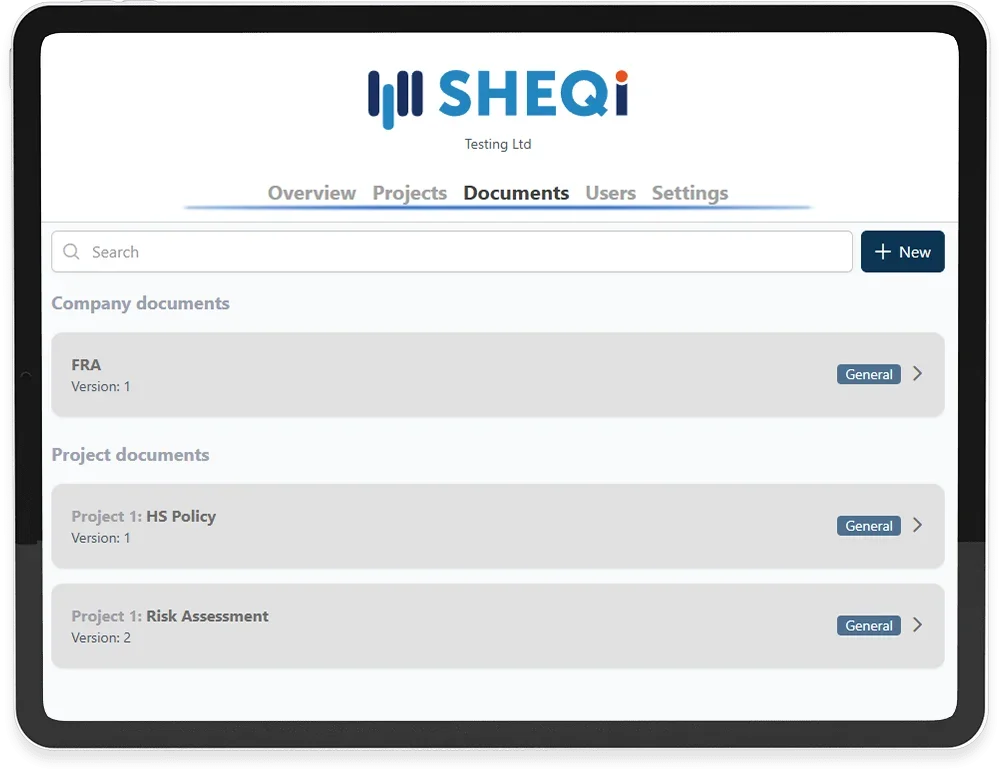Open the FRA company document
Screen dimensions: 1000x770
point(400,374)
